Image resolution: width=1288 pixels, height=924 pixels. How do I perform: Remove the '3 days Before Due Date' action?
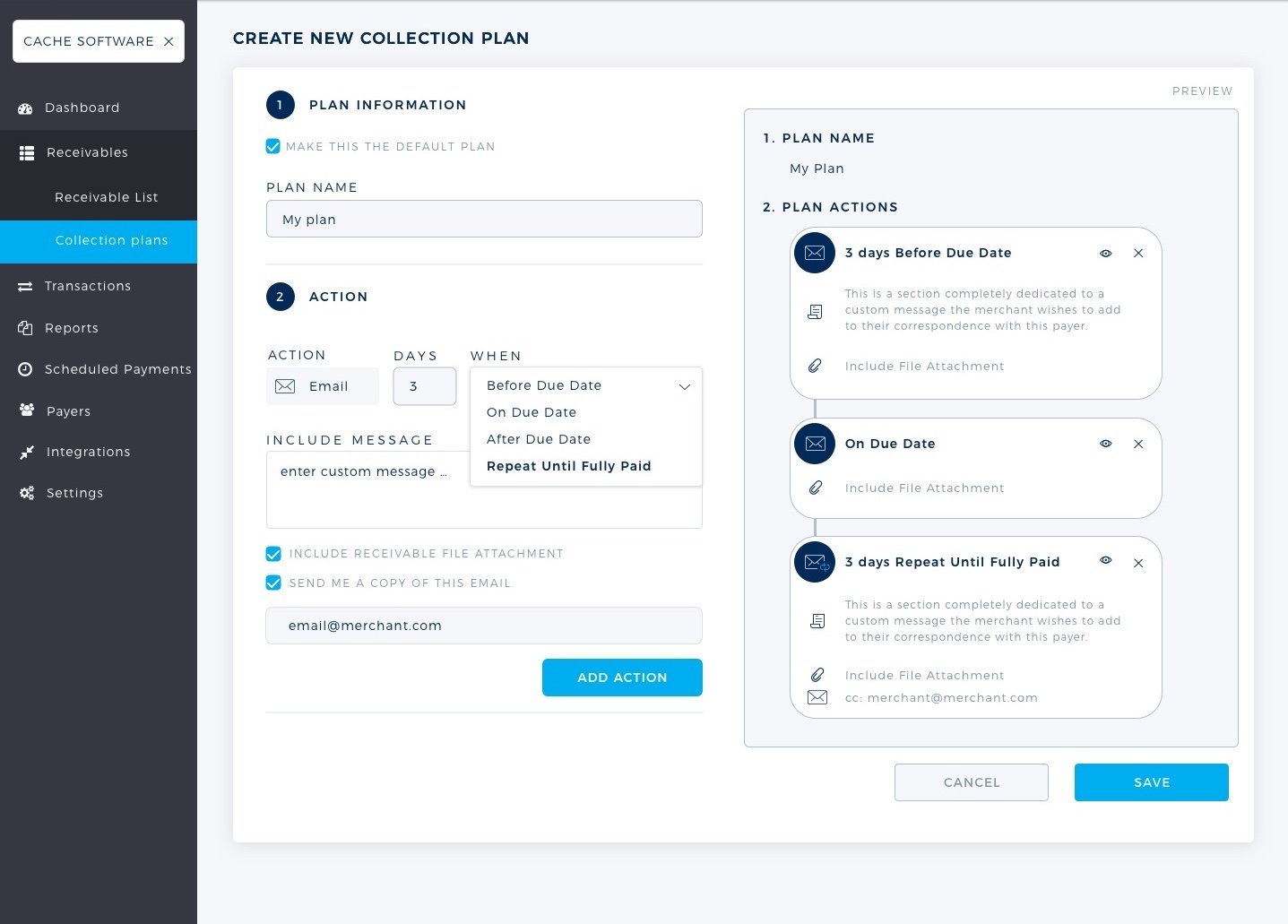(x=1138, y=254)
